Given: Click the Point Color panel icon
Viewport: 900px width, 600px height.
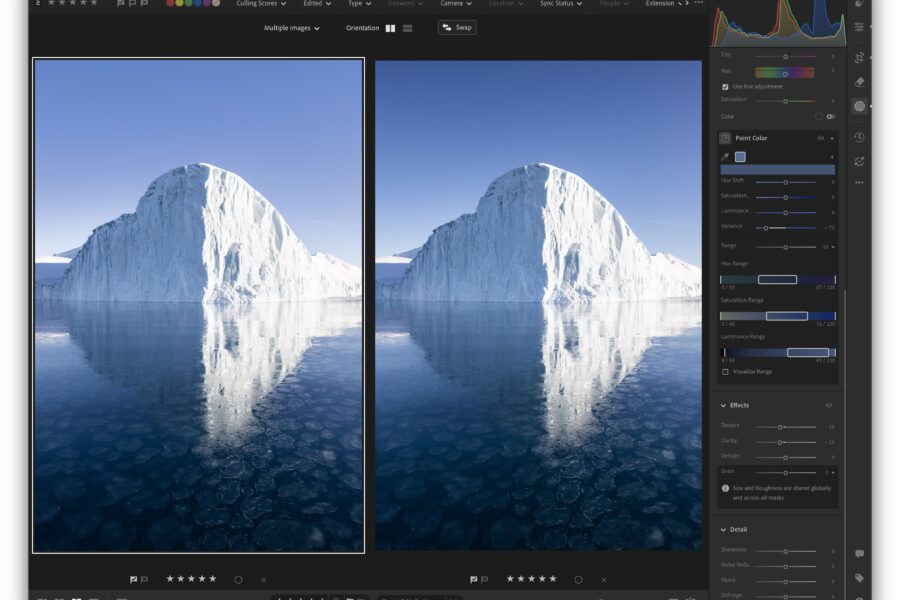Looking at the screenshot, I should pos(726,138).
